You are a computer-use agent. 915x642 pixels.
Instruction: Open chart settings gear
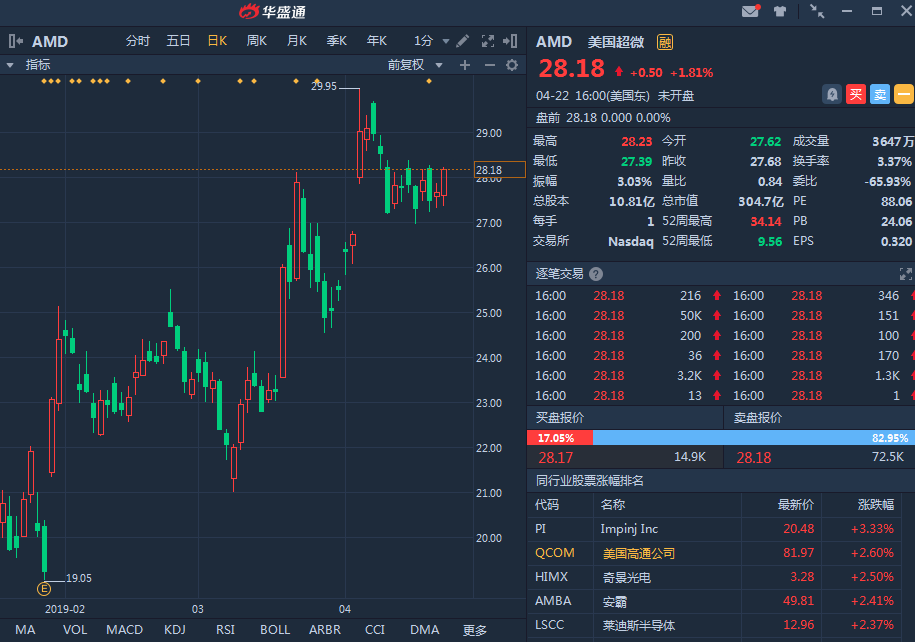[512, 65]
